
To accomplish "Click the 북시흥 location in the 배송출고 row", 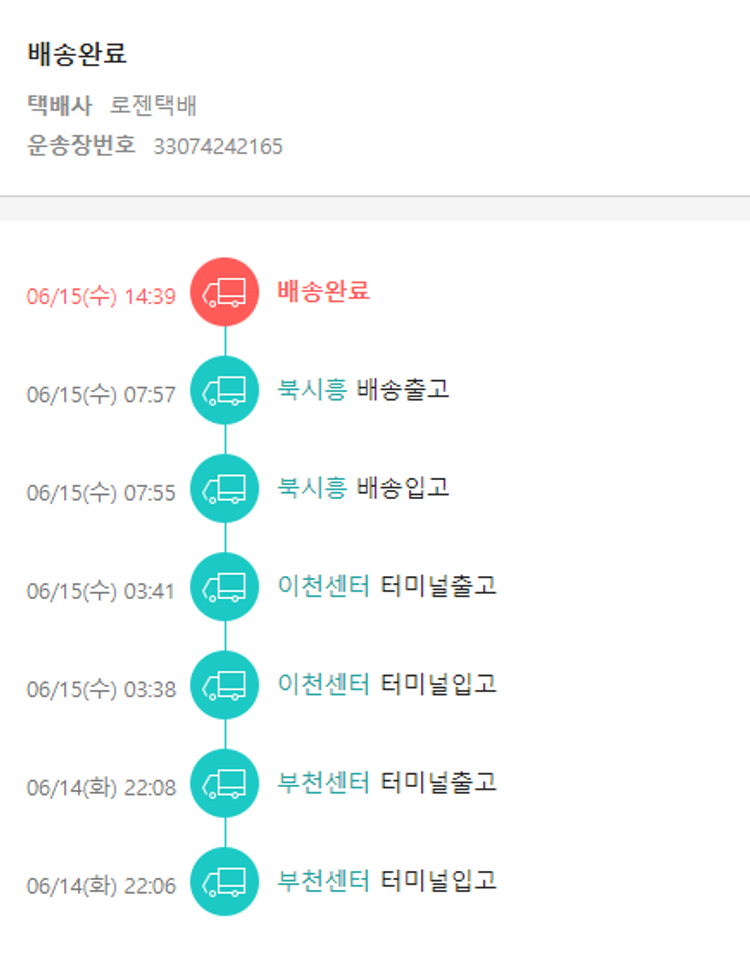I will point(312,389).
